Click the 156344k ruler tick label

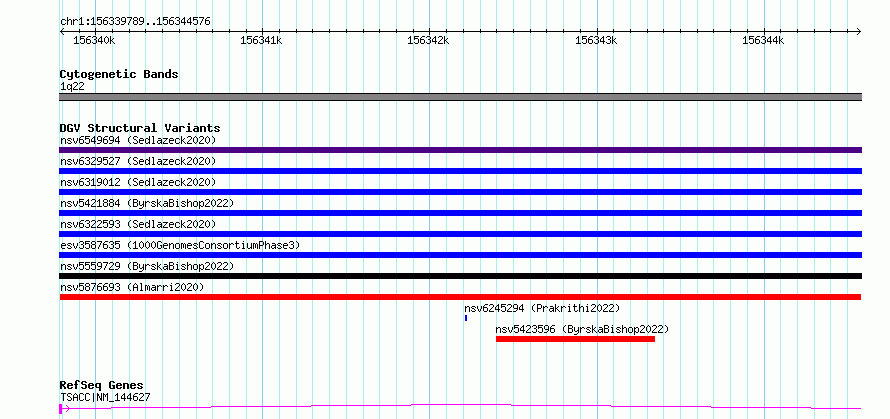point(763,40)
